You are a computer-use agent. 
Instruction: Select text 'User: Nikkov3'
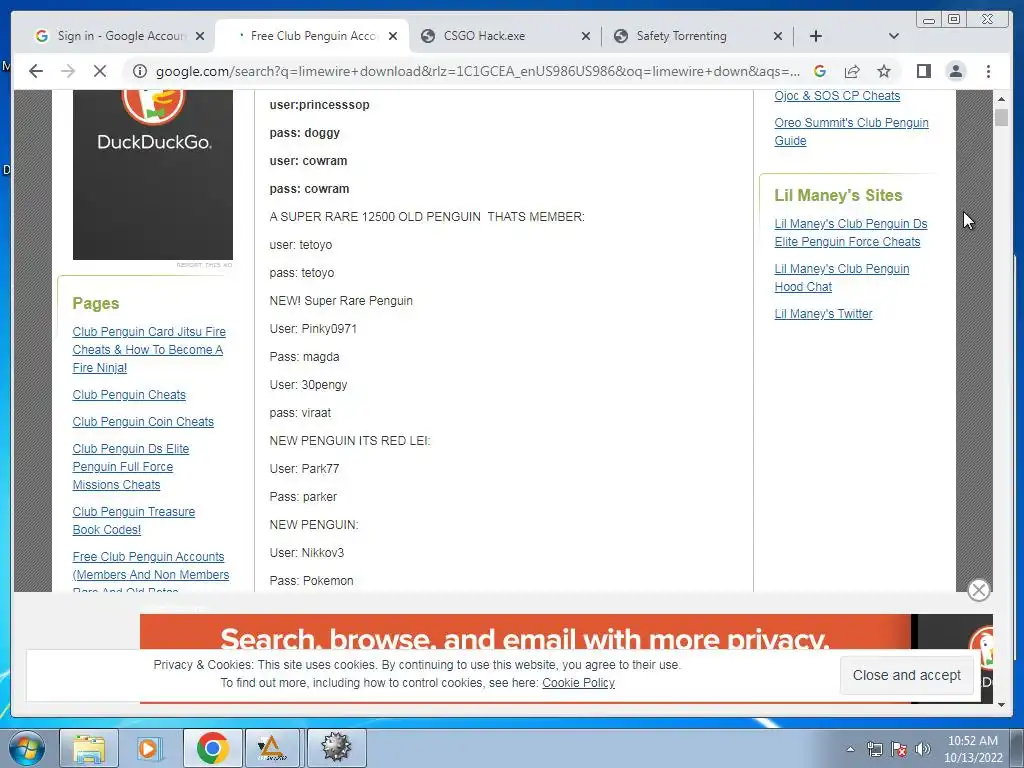tap(306, 552)
